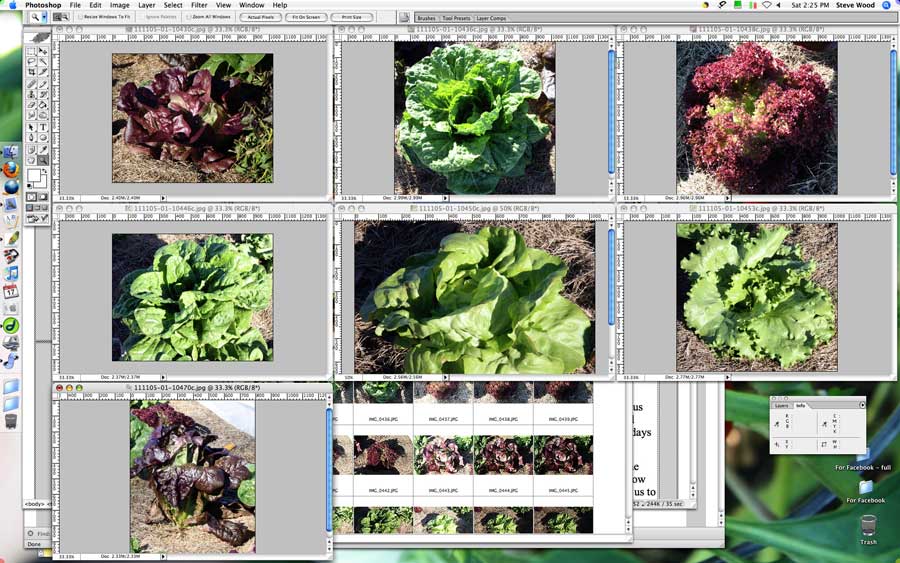Click the Fit On Screen button
Image resolution: width=900 pixels, height=563 pixels.
coord(306,17)
